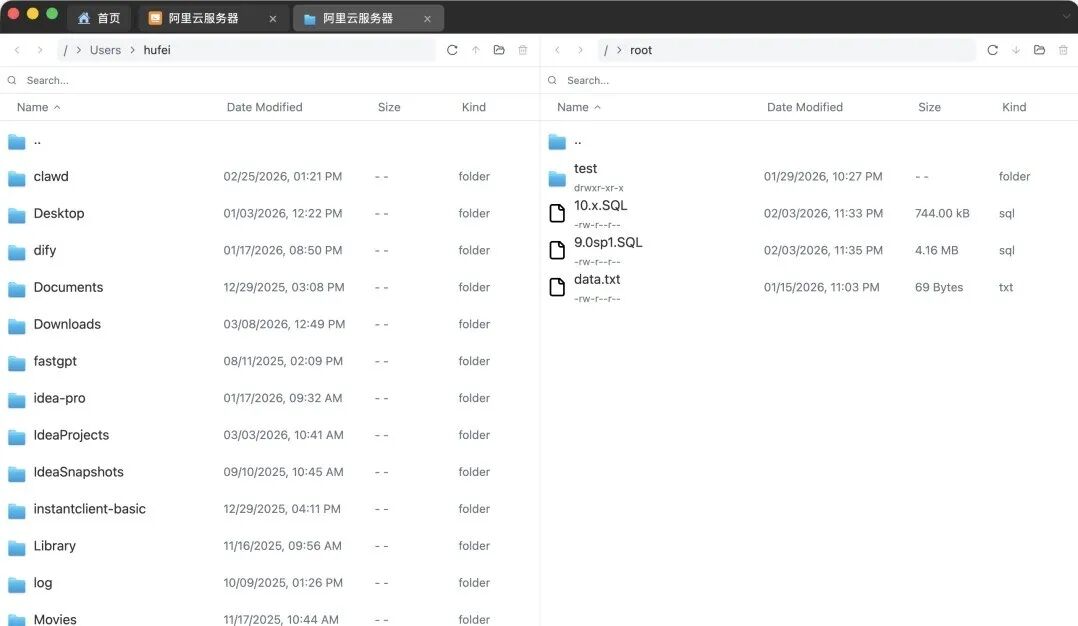Open folder icon in local pane toolbar

(x=499, y=50)
